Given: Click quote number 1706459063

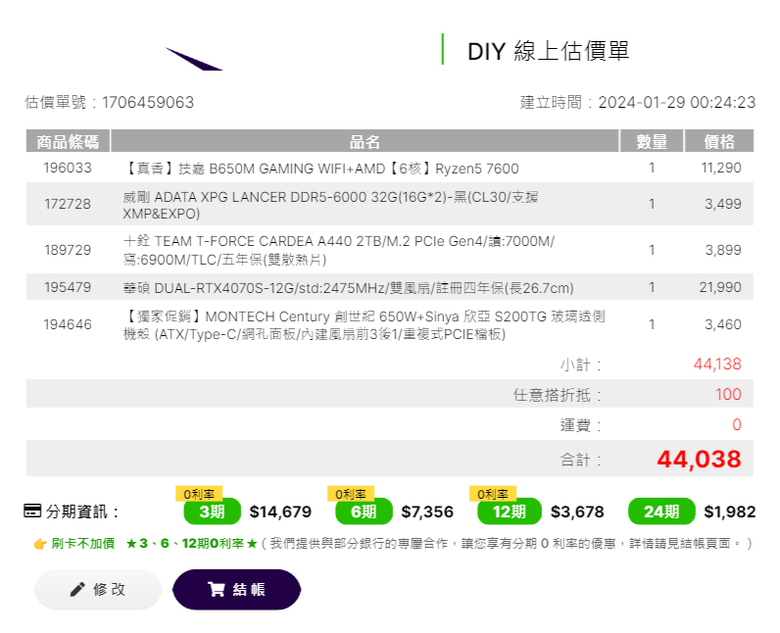Looking at the screenshot, I should 148,103.
